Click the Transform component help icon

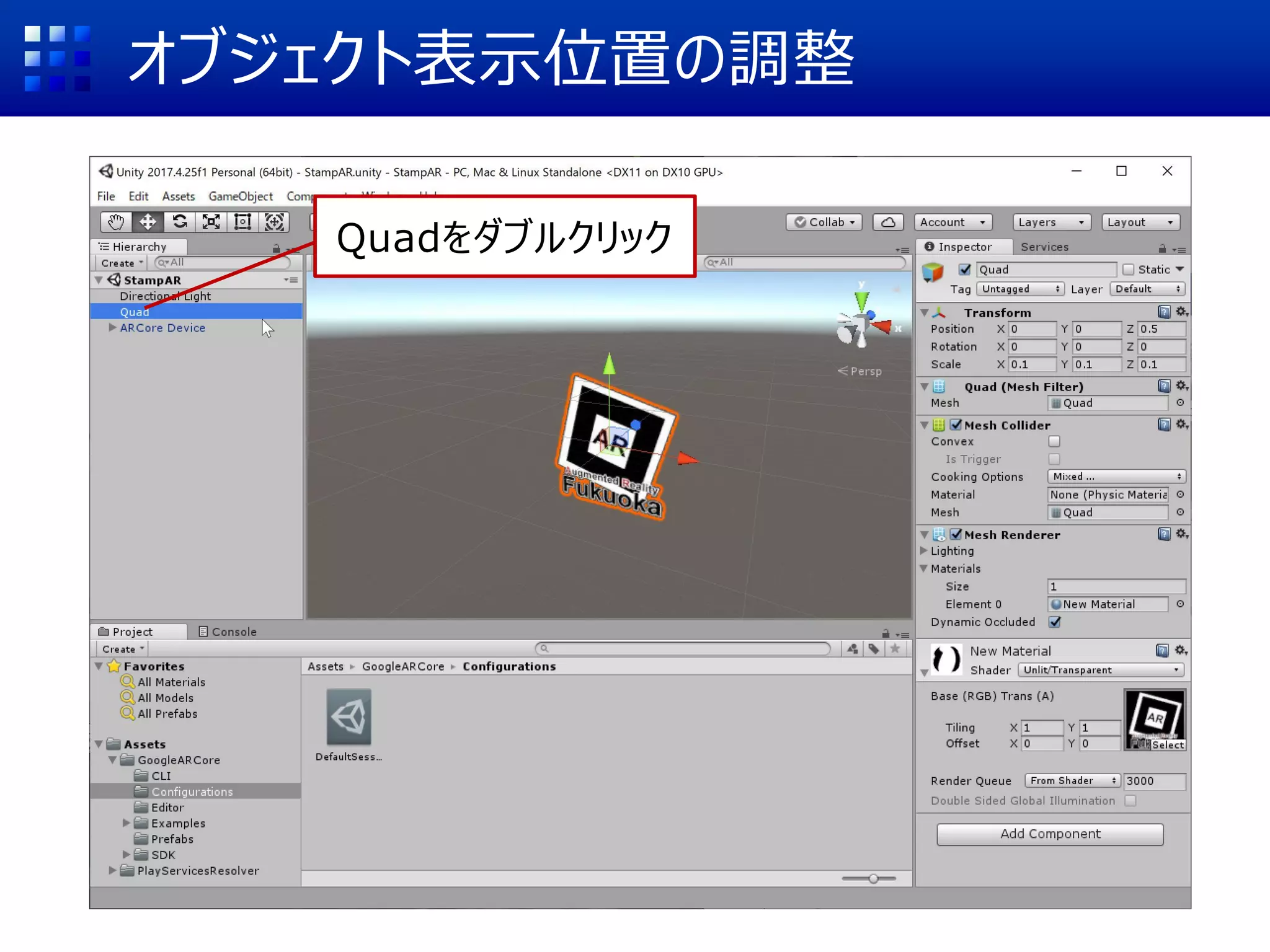click(1163, 311)
